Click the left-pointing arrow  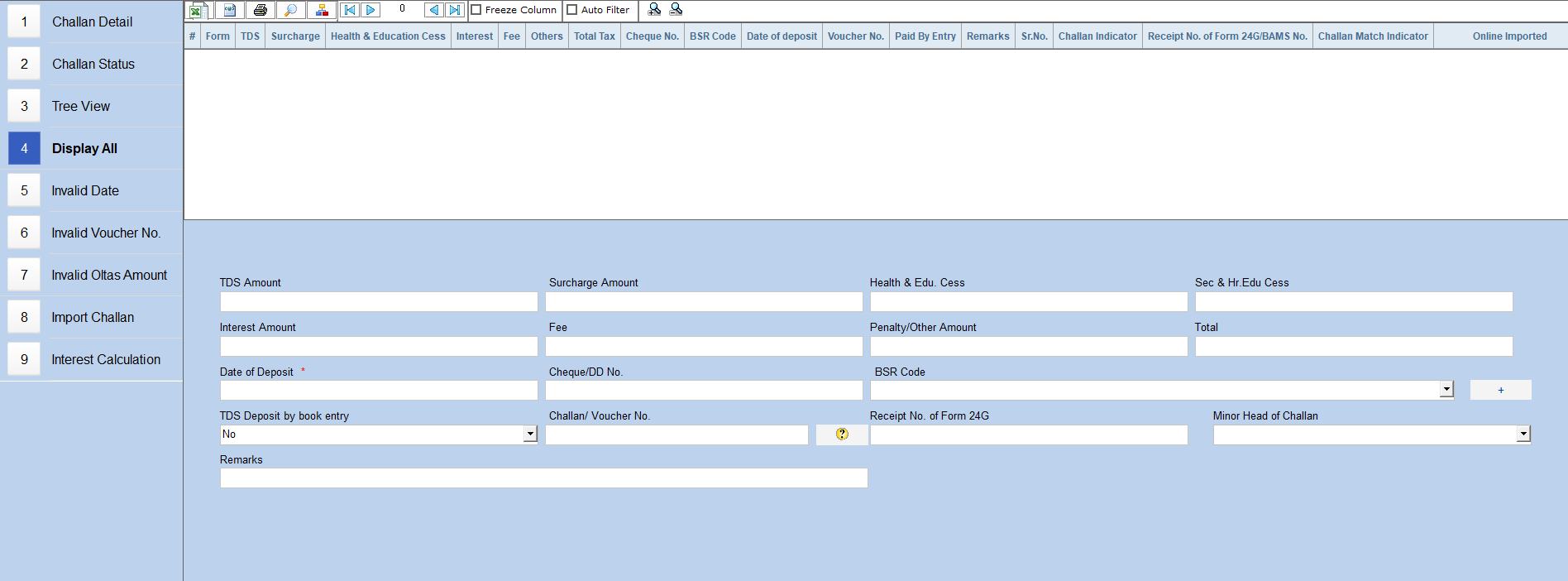[433, 10]
